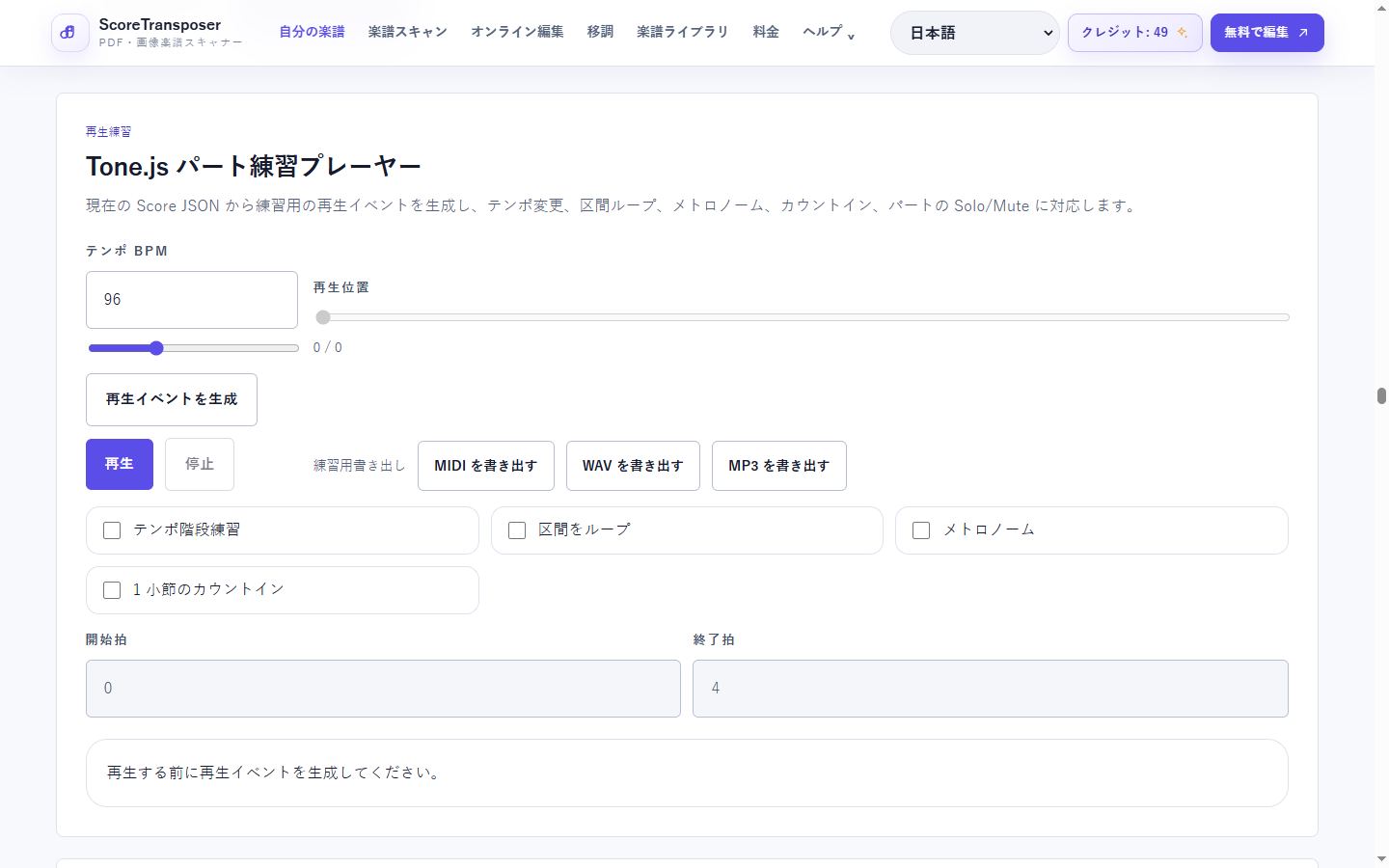
Task: Select the 移調 navigation item
Action: 600,32
